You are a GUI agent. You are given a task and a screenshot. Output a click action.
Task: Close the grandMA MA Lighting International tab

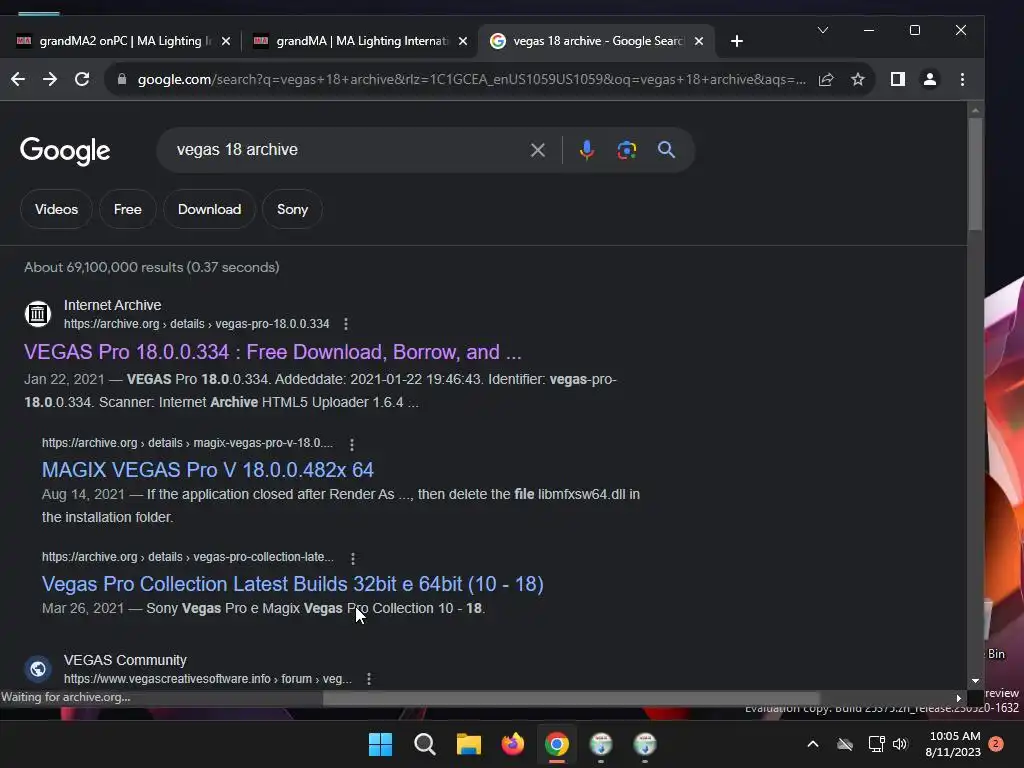tap(463, 41)
